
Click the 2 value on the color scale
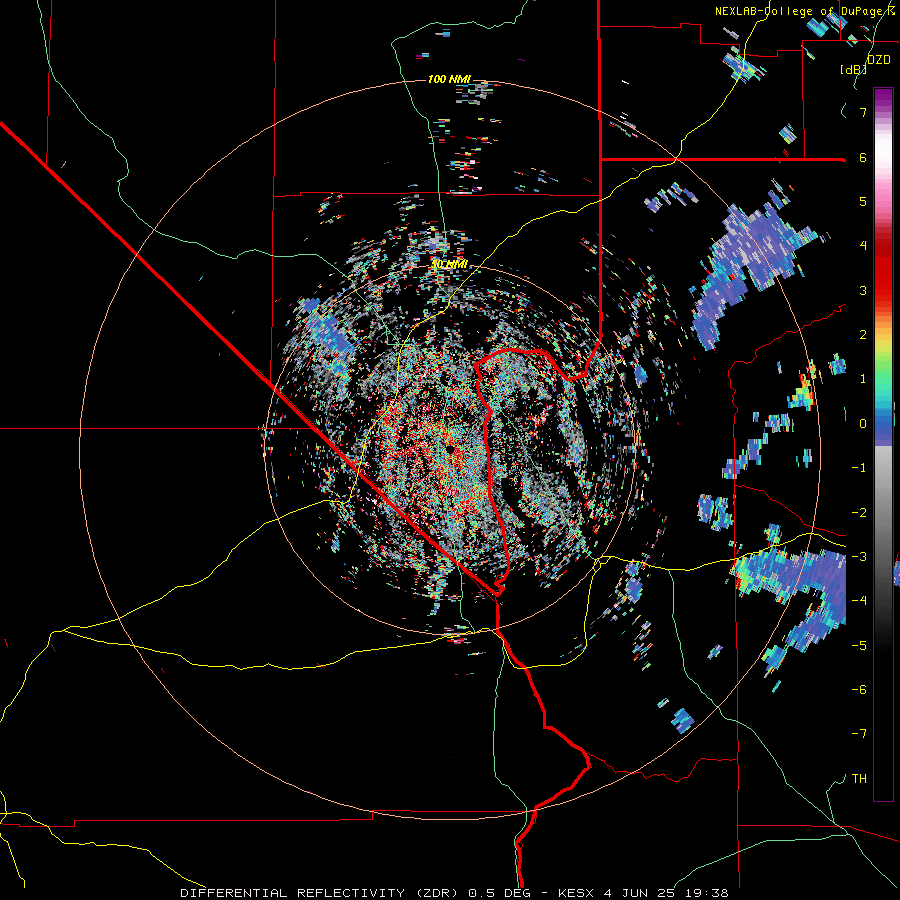click(863, 335)
